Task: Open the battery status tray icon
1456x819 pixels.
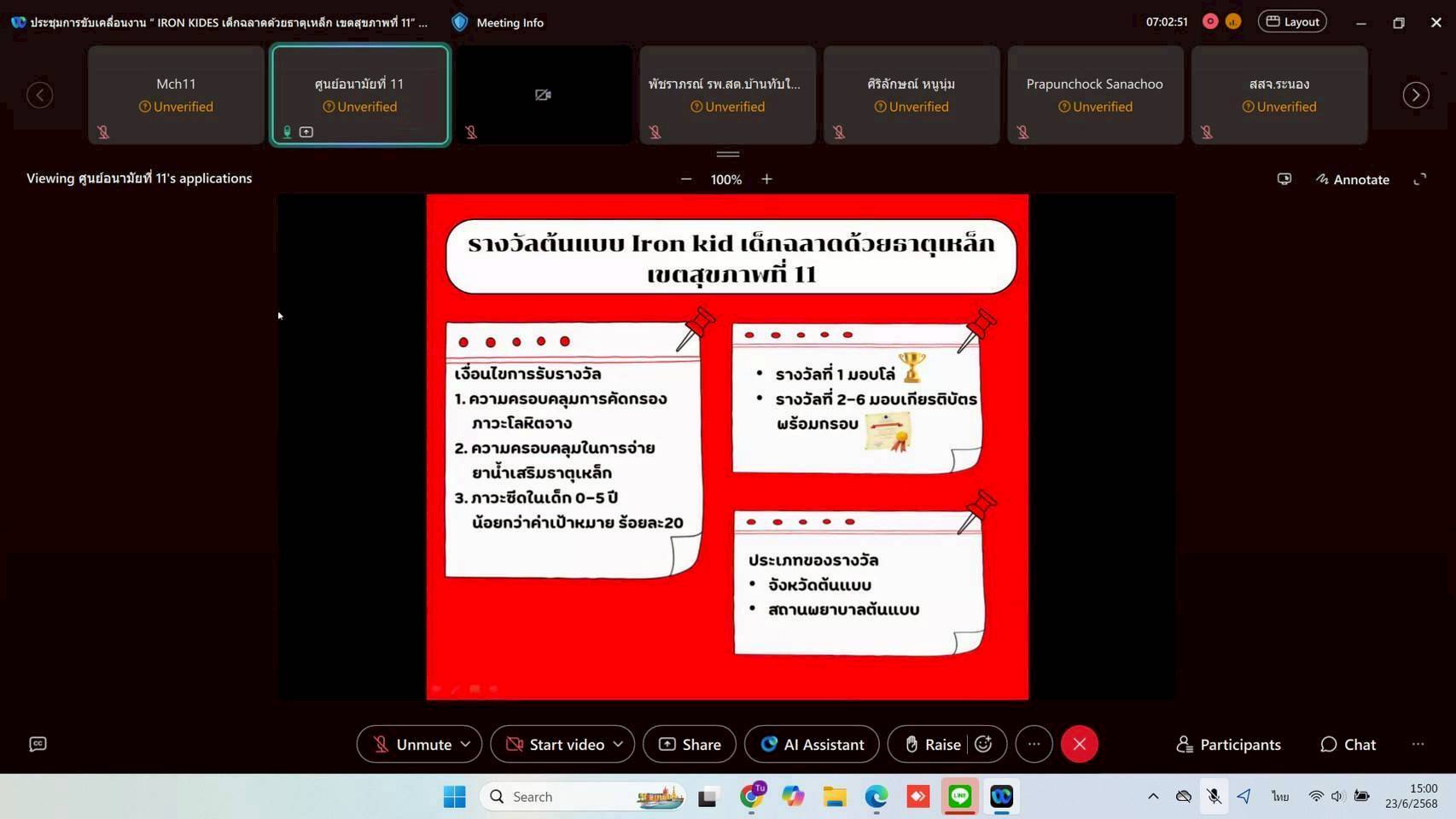Action: point(1362,796)
